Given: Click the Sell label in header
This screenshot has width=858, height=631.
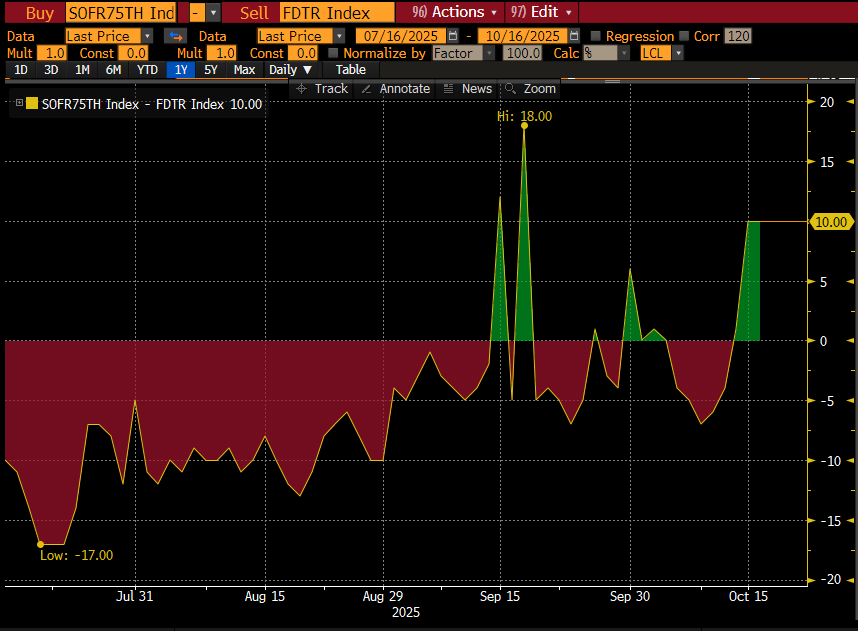Looking at the screenshot, I should tap(254, 13).
